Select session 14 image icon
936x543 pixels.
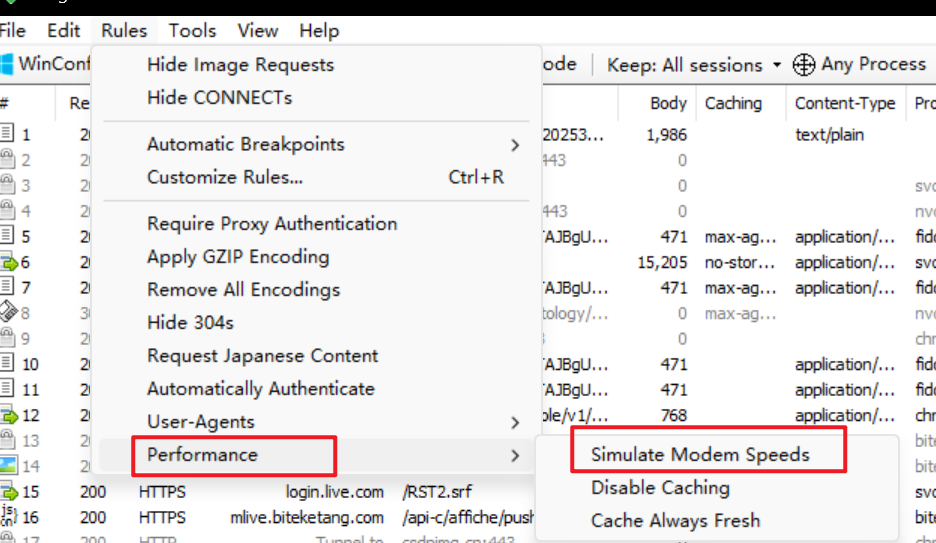[8, 465]
